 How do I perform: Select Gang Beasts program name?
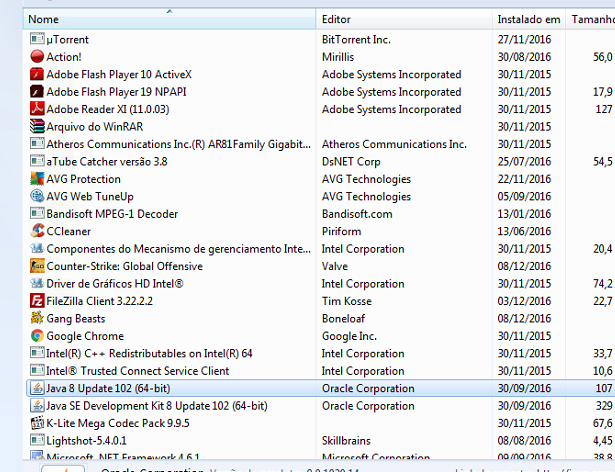(x=76, y=318)
